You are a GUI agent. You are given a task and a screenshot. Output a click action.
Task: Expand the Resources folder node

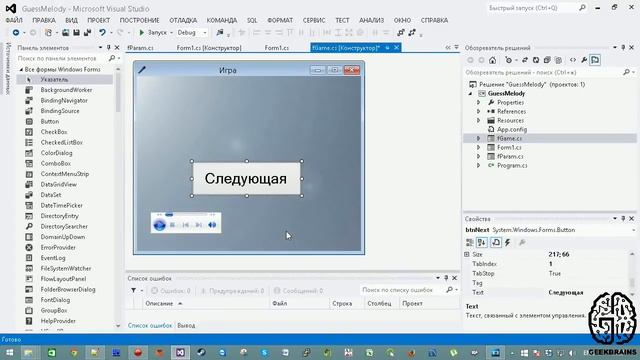point(478,120)
